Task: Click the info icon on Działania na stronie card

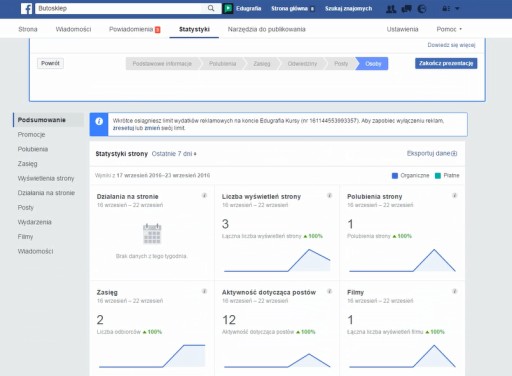Action: click(204, 195)
